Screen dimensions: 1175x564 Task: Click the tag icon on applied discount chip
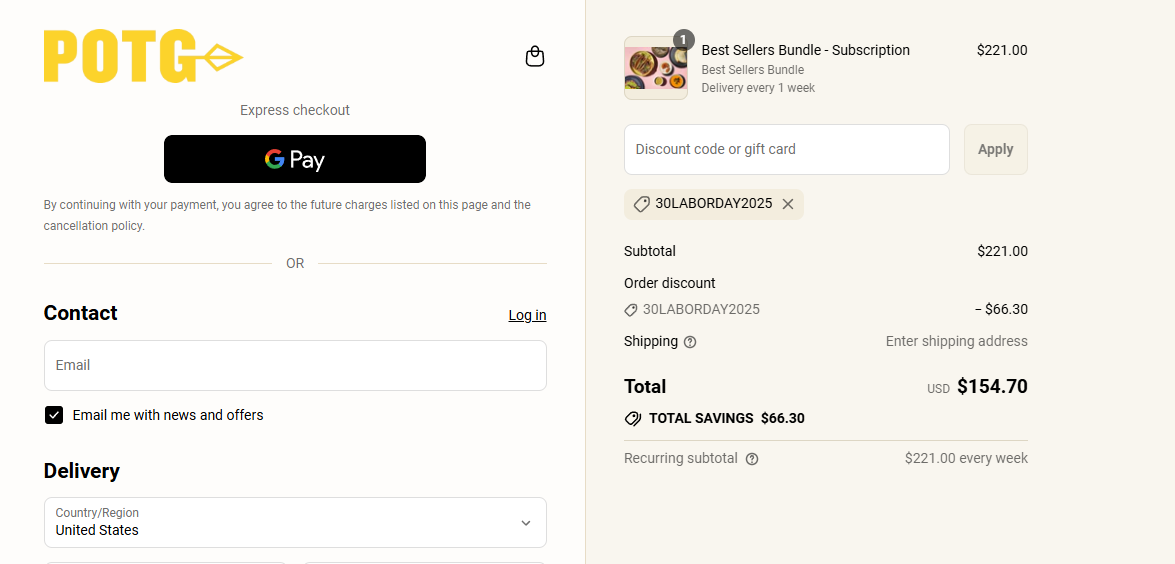pyautogui.click(x=642, y=204)
